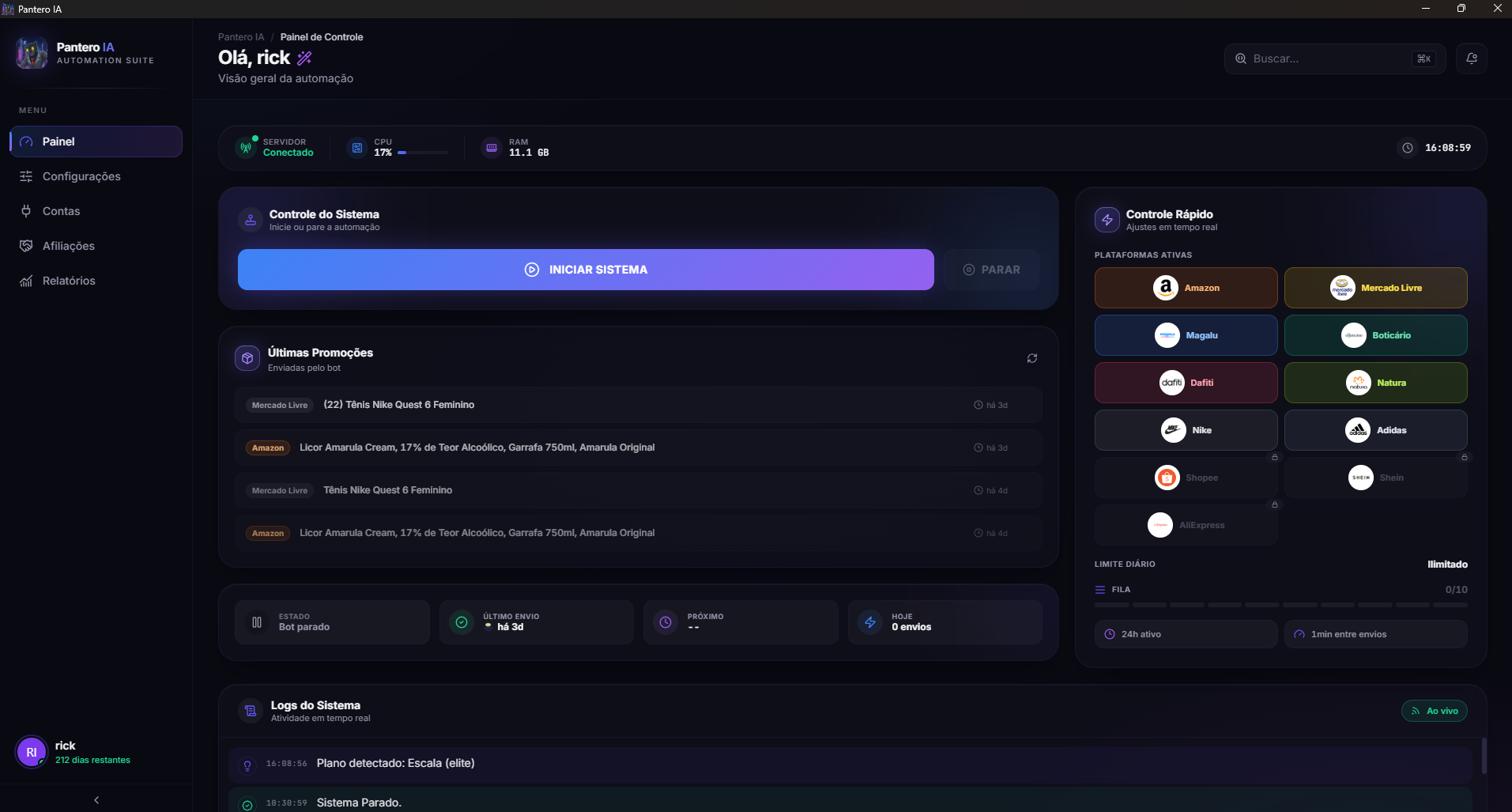Screen dimensions: 1512x812
Task: Click the Ilimitado daily limit value
Action: click(x=1447, y=565)
